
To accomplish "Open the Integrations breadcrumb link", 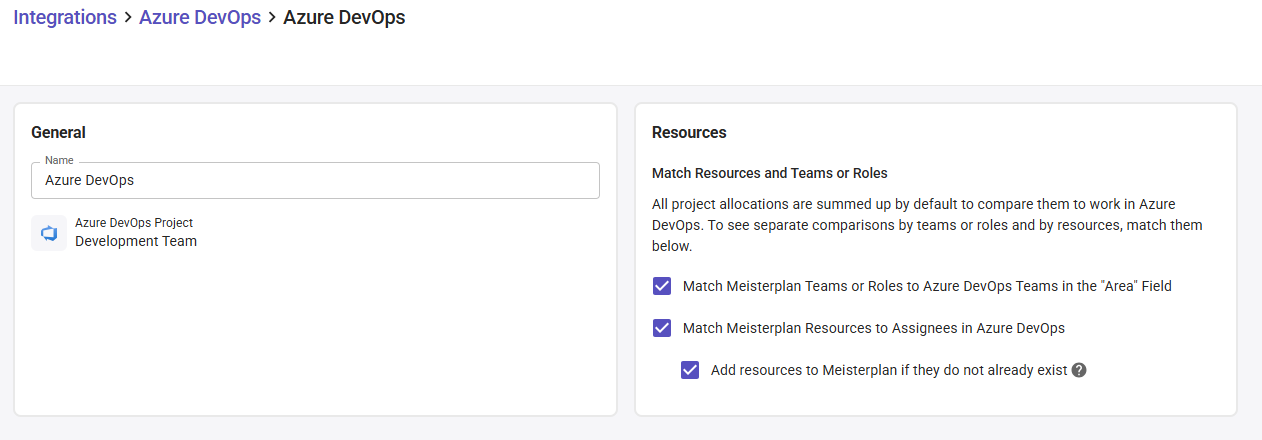I will click(x=65, y=18).
